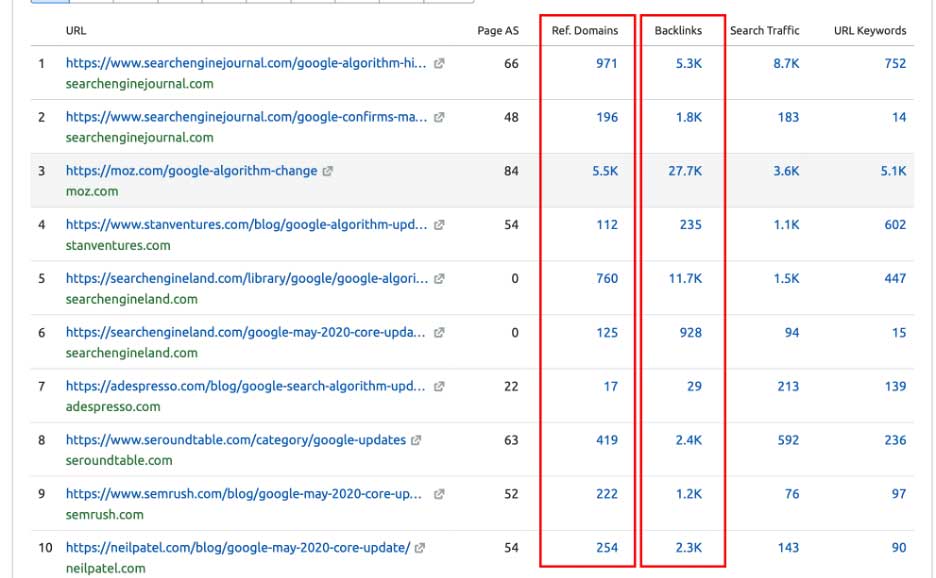Sort by Page AS column header
This screenshot has width=936, height=578.
click(x=498, y=30)
